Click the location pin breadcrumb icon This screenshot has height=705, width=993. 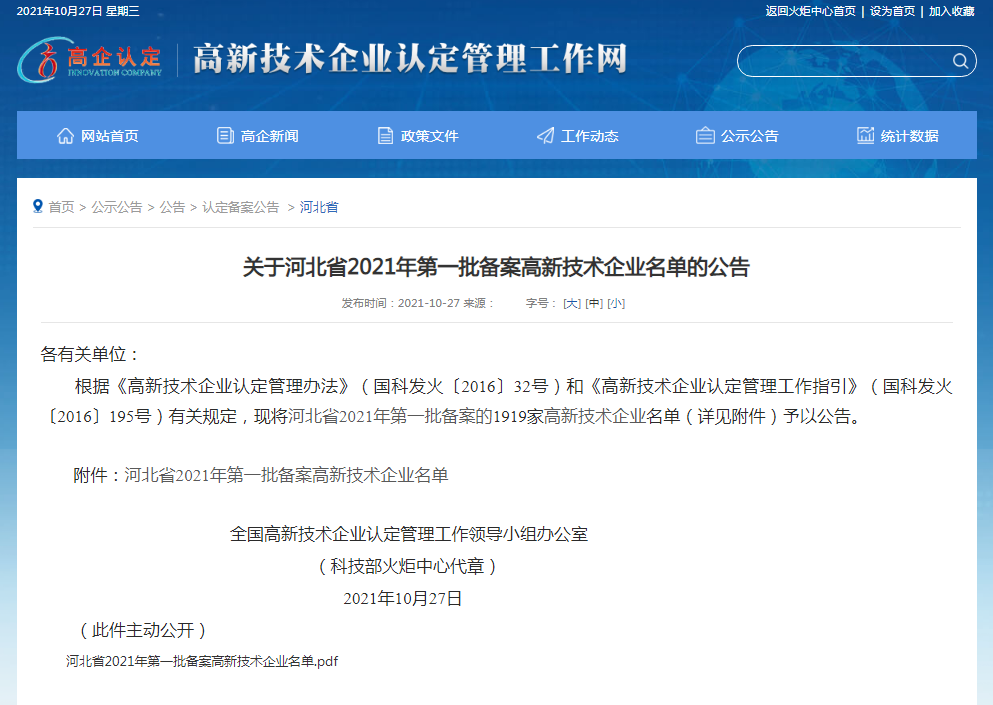[38, 206]
